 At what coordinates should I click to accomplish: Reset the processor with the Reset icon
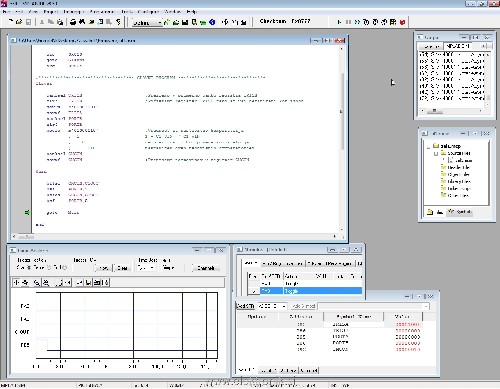[393, 22]
